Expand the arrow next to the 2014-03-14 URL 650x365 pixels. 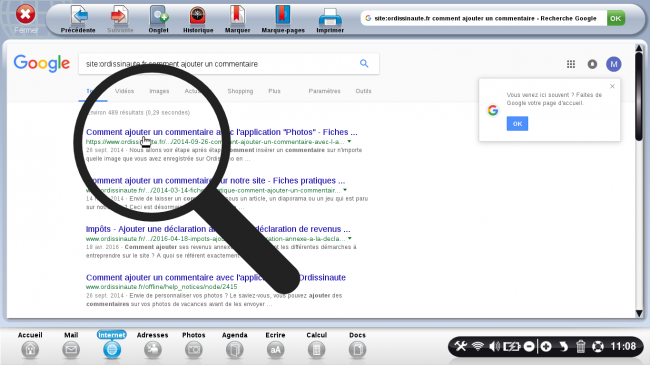point(345,190)
